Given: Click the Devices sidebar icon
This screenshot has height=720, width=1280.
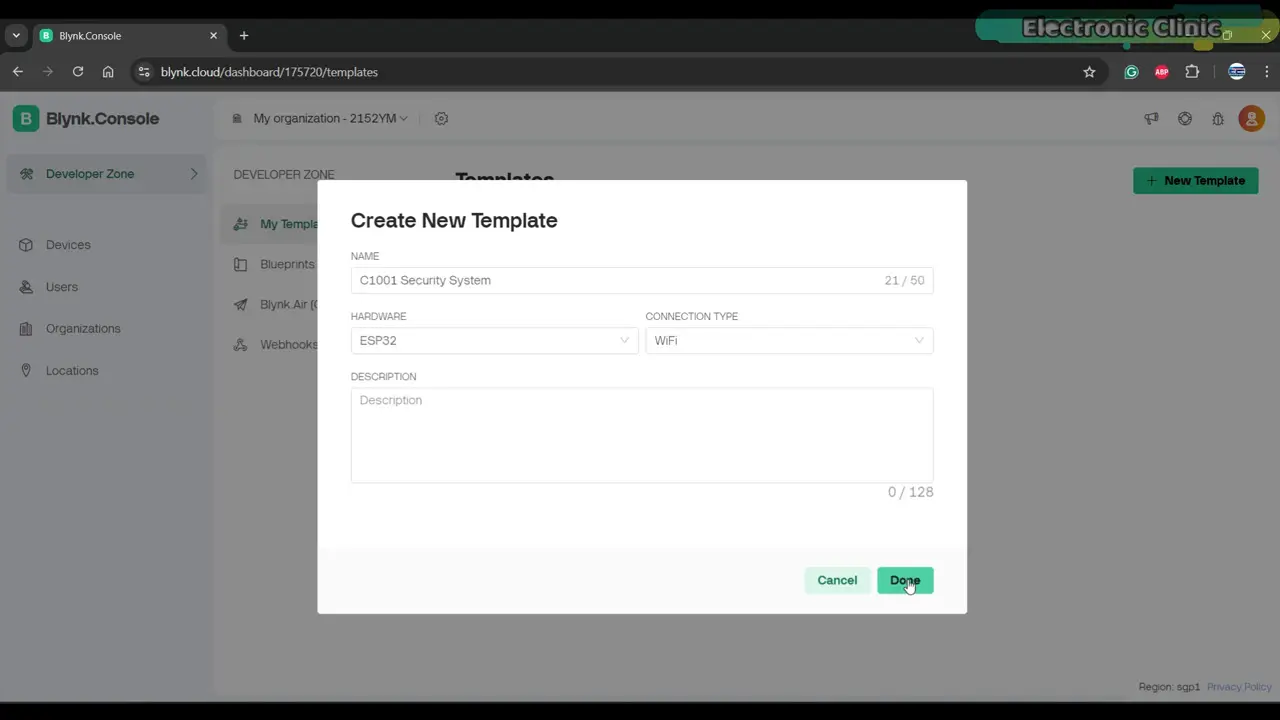Looking at the screenshot, I should pyautogui.click(x=26, y=245).
